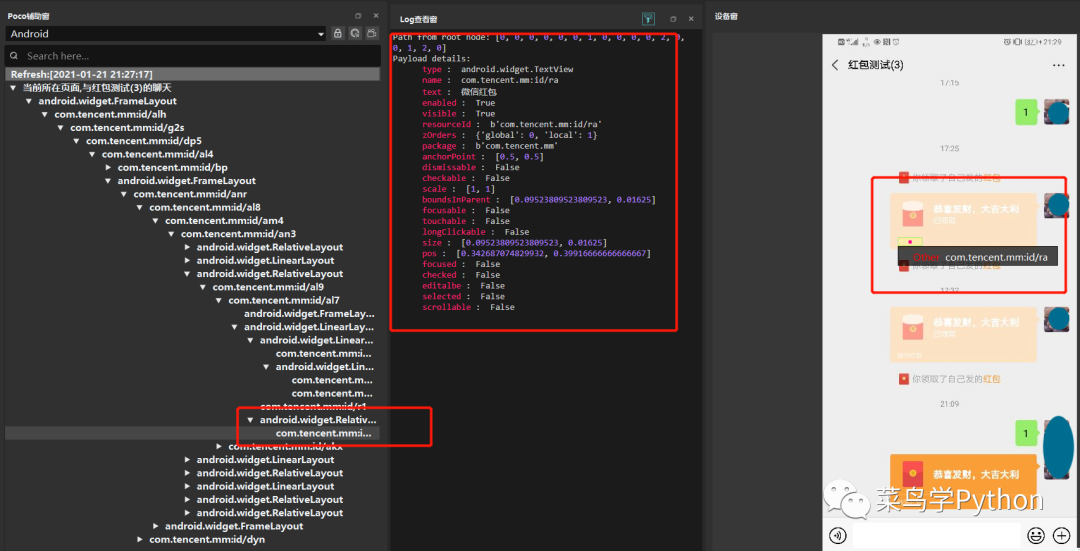Click the 'text : 微信红包' log line

[459, 92]
